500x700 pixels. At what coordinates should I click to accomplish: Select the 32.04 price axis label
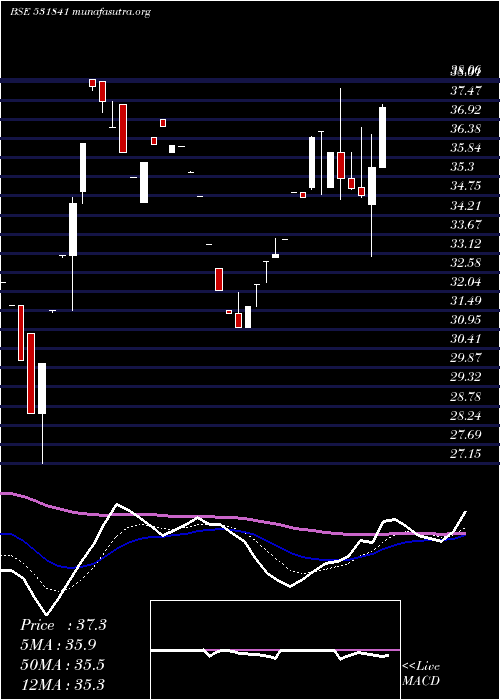click(x=466, y=282)
